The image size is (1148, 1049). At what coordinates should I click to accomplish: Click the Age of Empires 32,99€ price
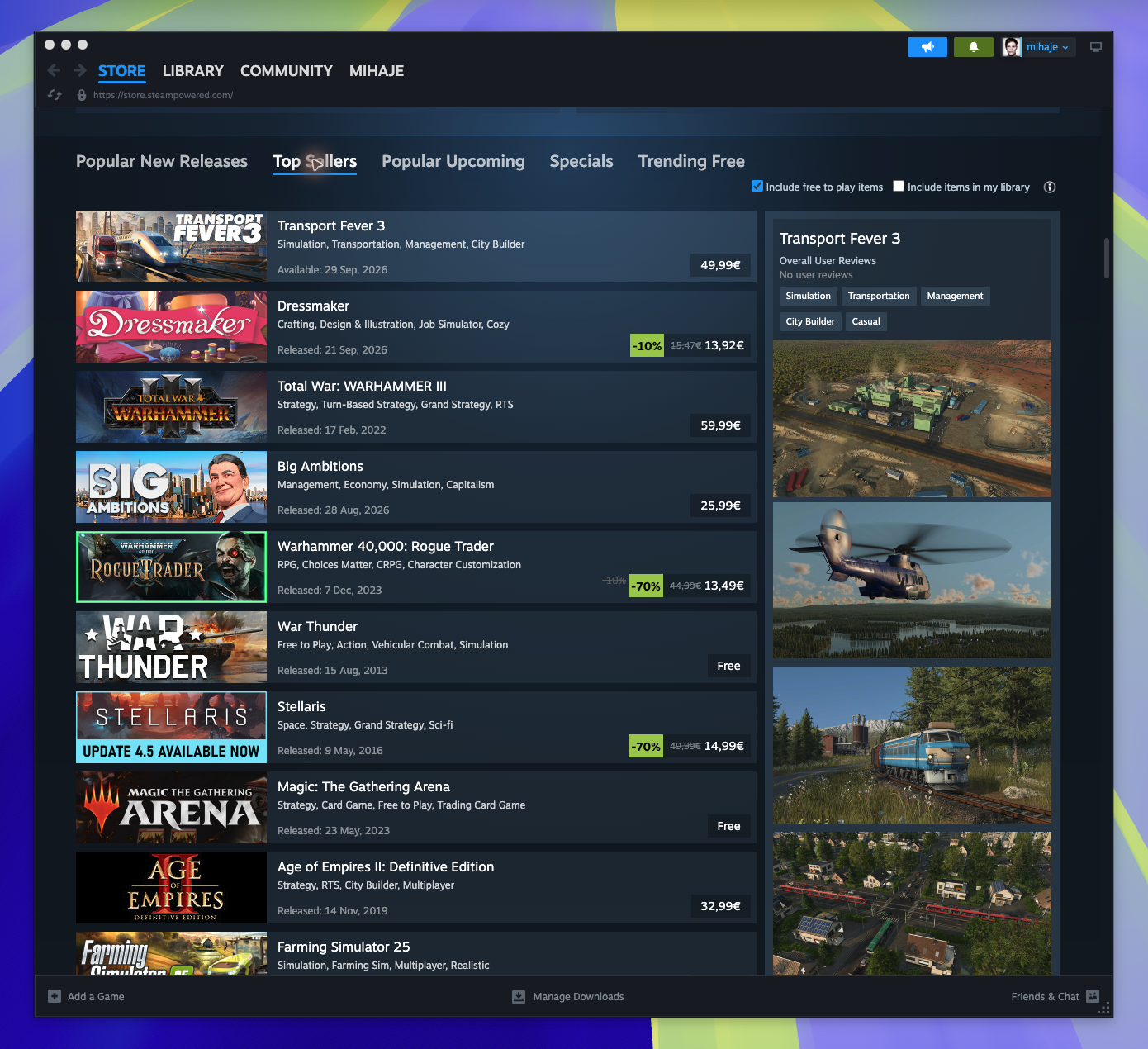click(x=720, y=906)
